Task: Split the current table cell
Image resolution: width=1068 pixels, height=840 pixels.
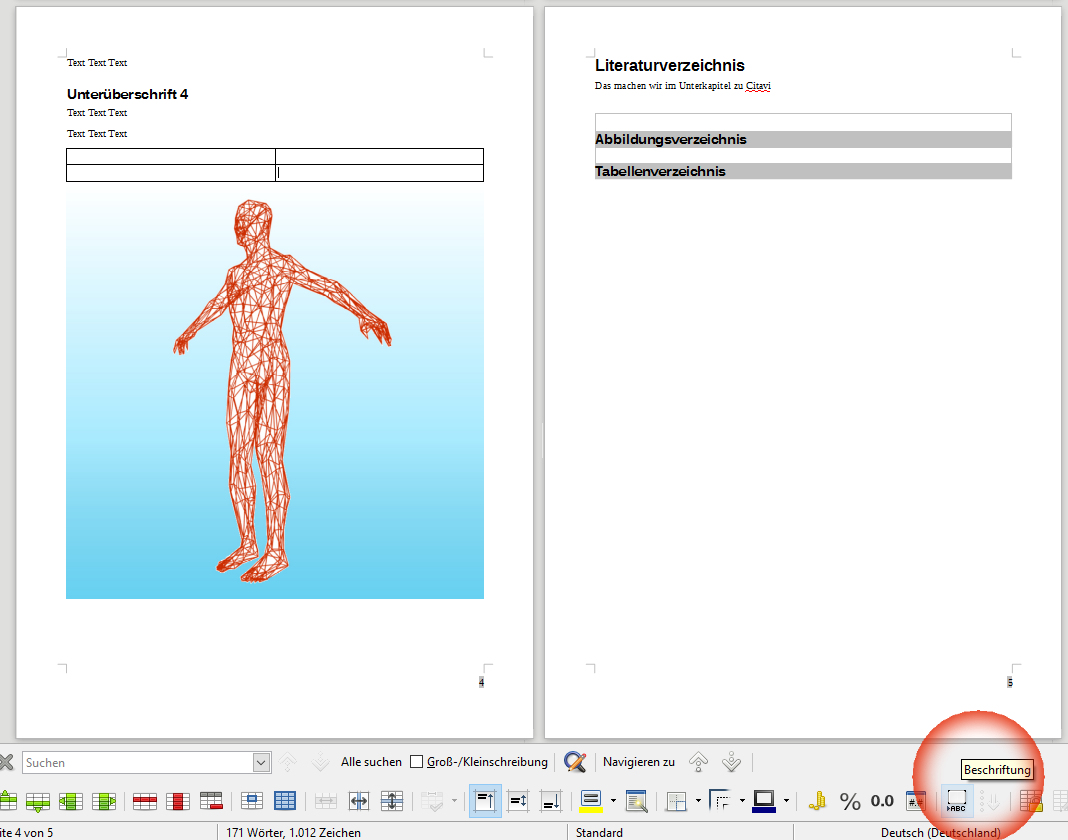Action: pos(359,801)
